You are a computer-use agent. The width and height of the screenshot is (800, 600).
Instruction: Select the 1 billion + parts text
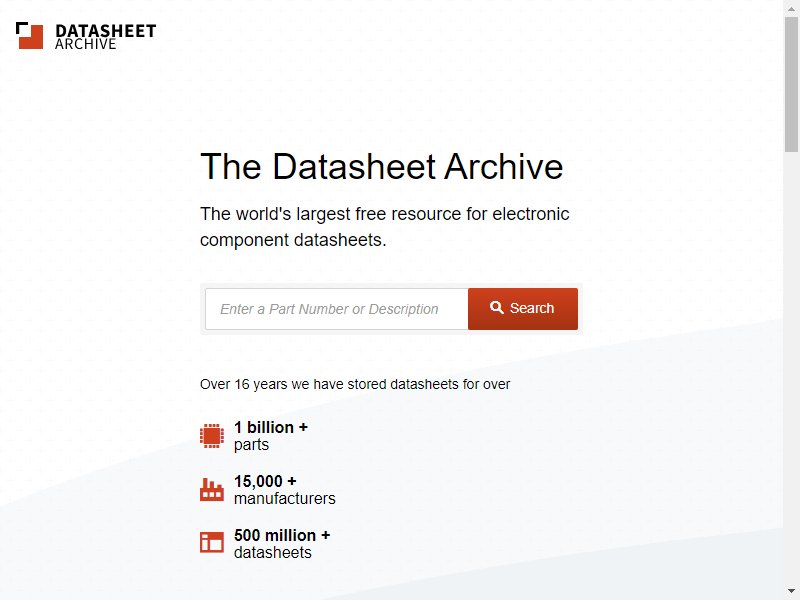point(271,436)
